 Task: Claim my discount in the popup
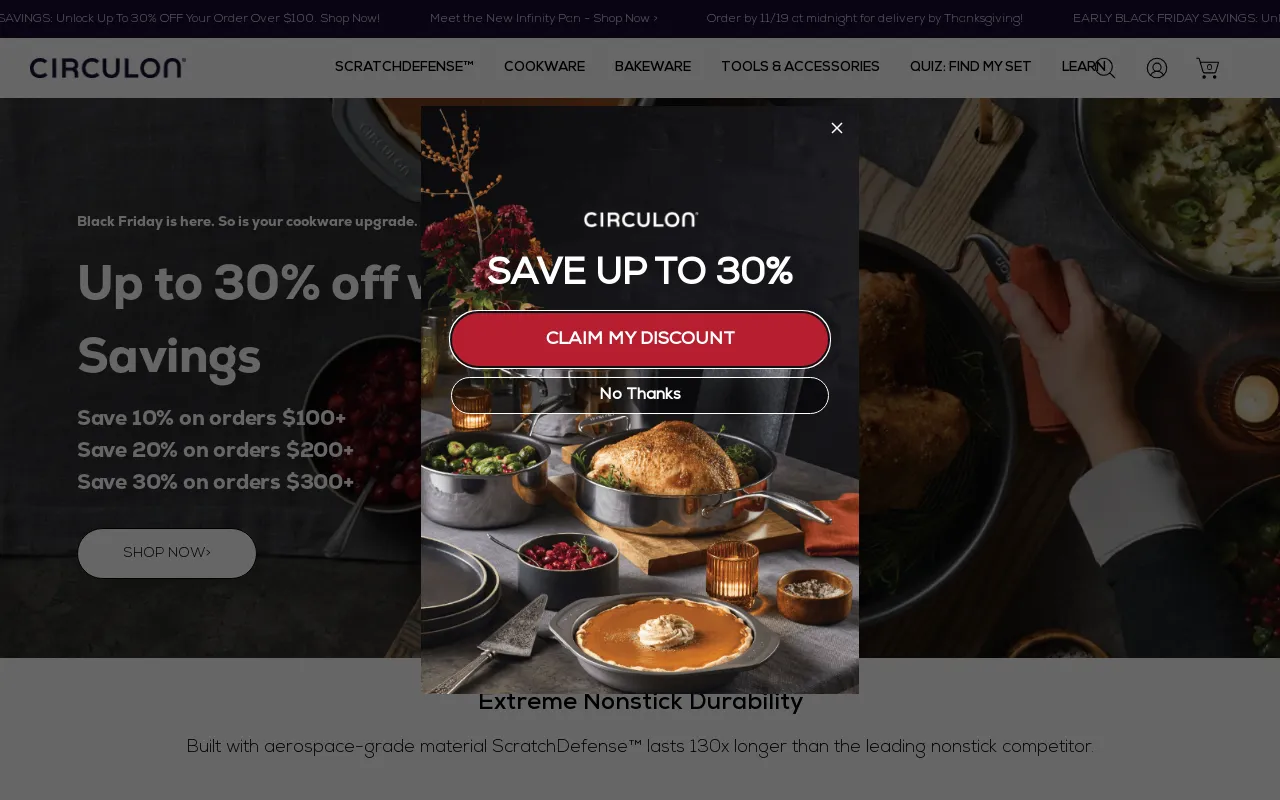pos(640,339)
